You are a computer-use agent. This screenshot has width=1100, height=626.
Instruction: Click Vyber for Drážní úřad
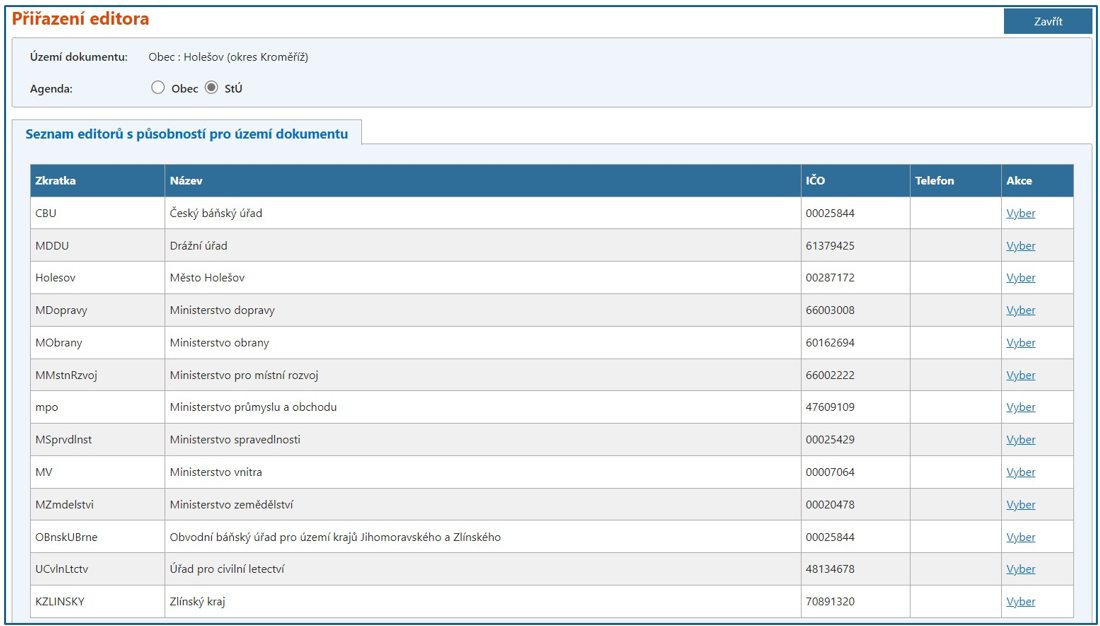[1020, 246]
